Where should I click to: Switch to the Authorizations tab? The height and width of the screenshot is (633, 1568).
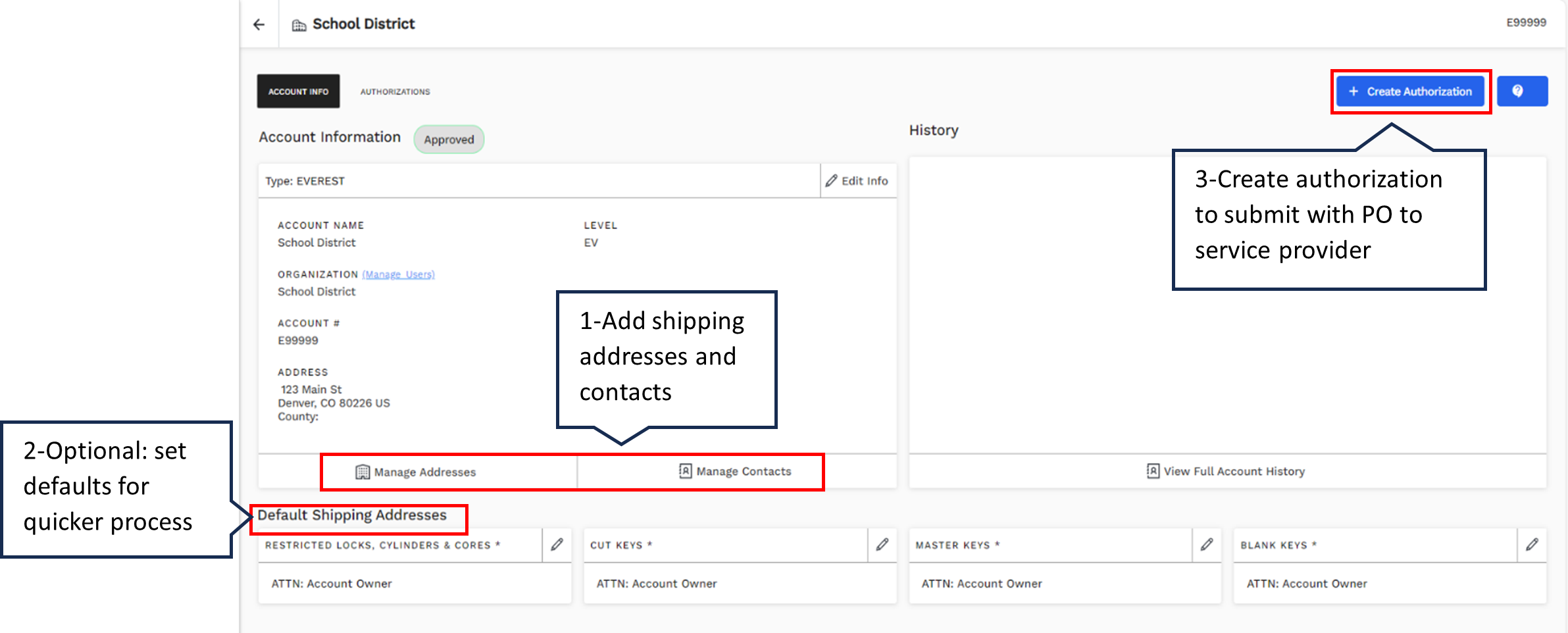(395, 91)
